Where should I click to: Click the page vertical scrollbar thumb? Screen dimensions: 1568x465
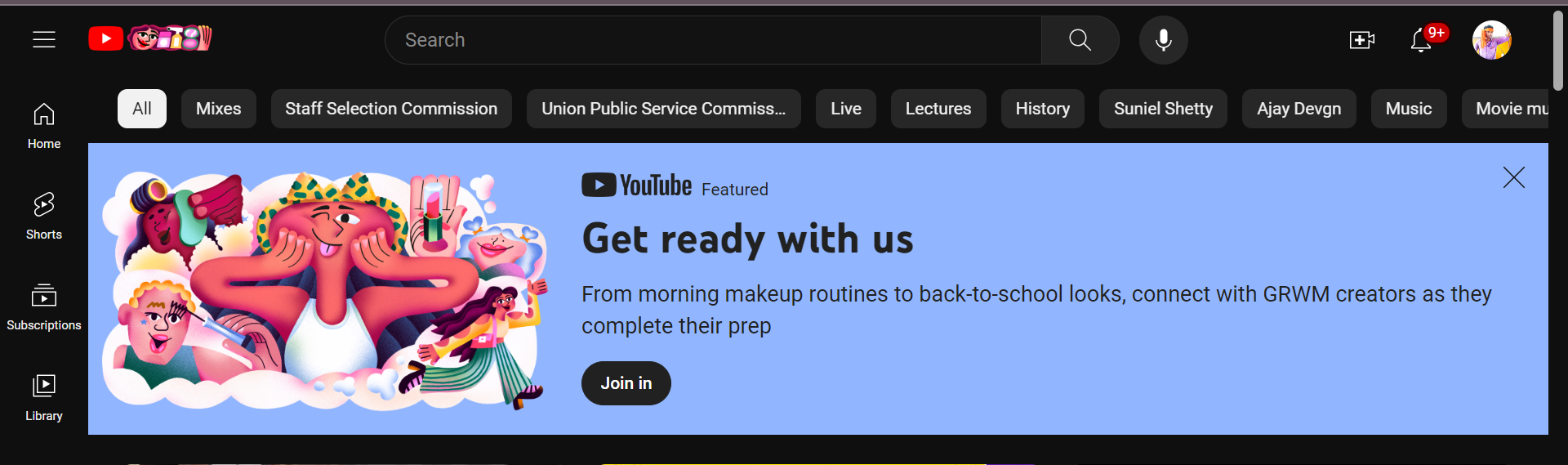(x=1558, y=51)
